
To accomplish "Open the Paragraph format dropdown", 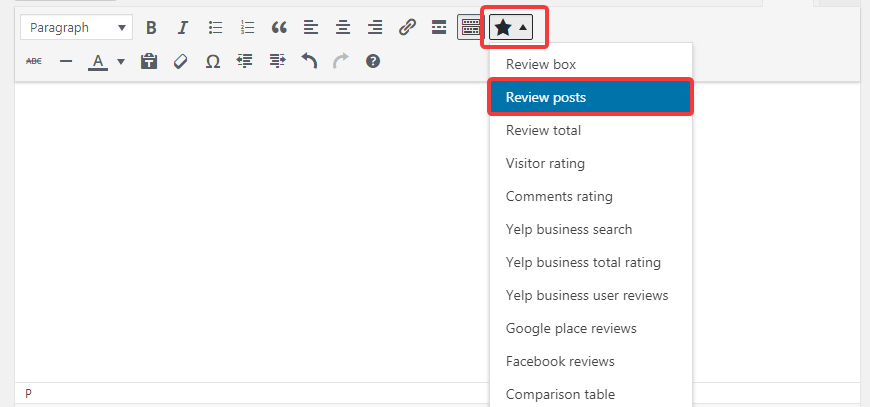I will (77, 28).
